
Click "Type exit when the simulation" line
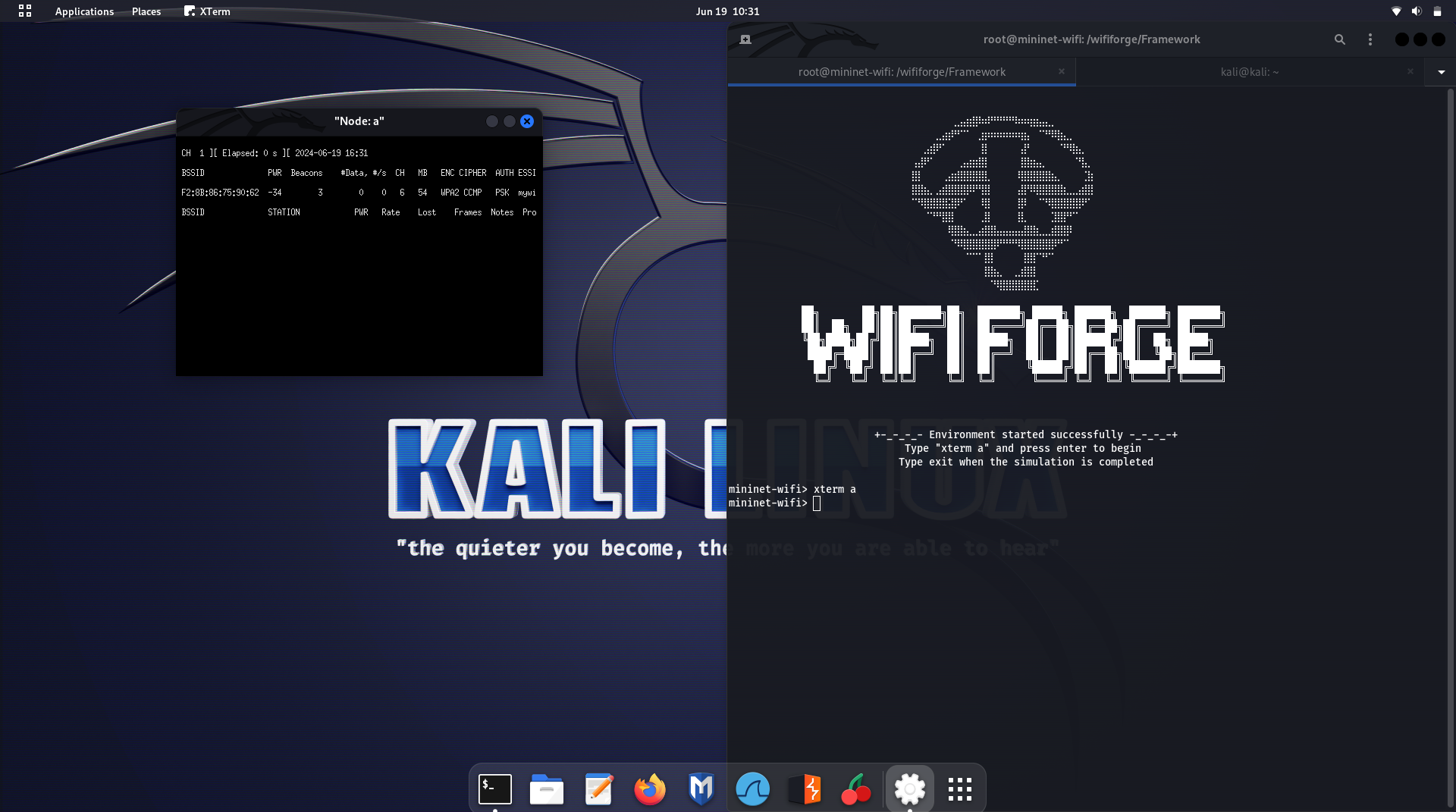[x=1025, y=462]
